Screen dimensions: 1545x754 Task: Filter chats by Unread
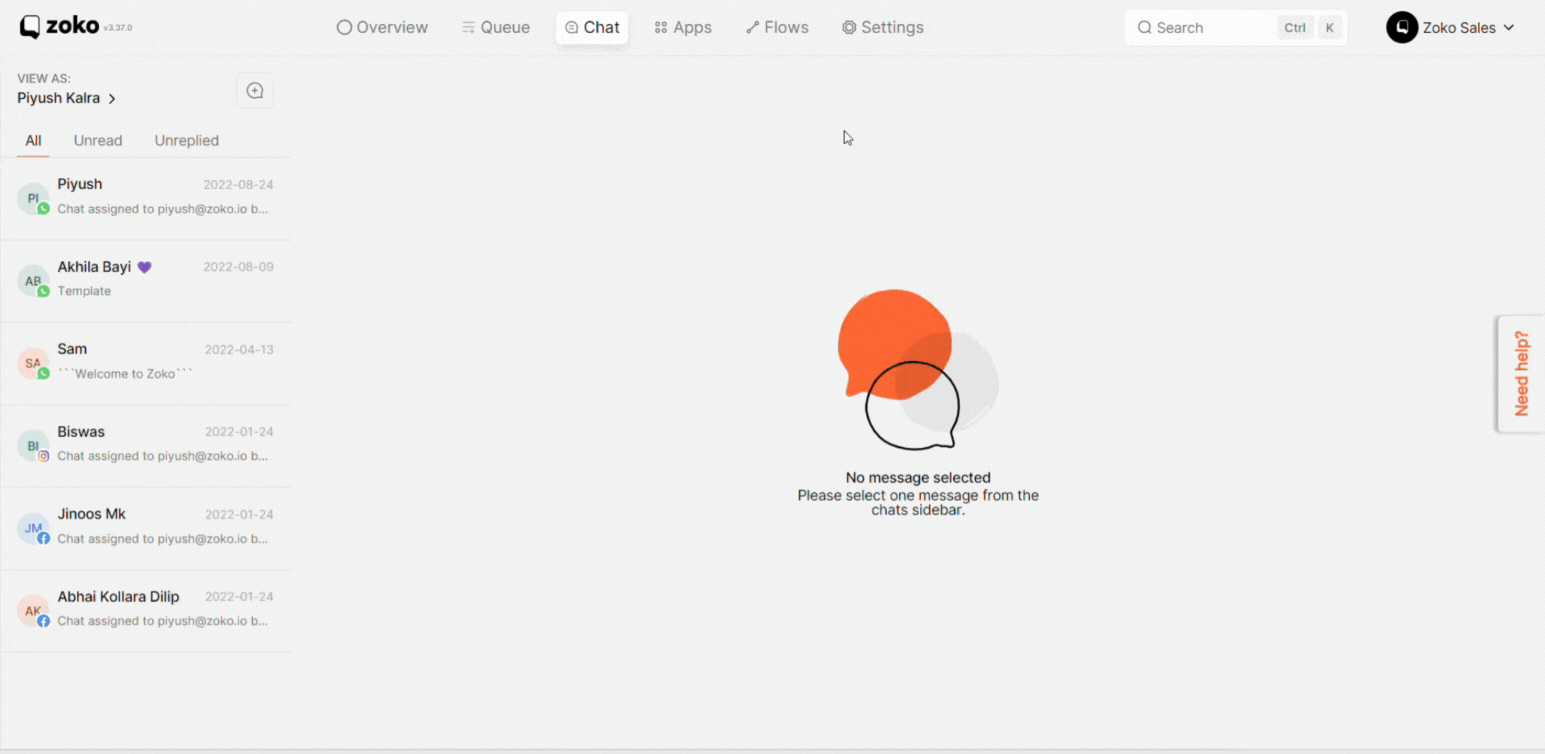tap(98, 140)
